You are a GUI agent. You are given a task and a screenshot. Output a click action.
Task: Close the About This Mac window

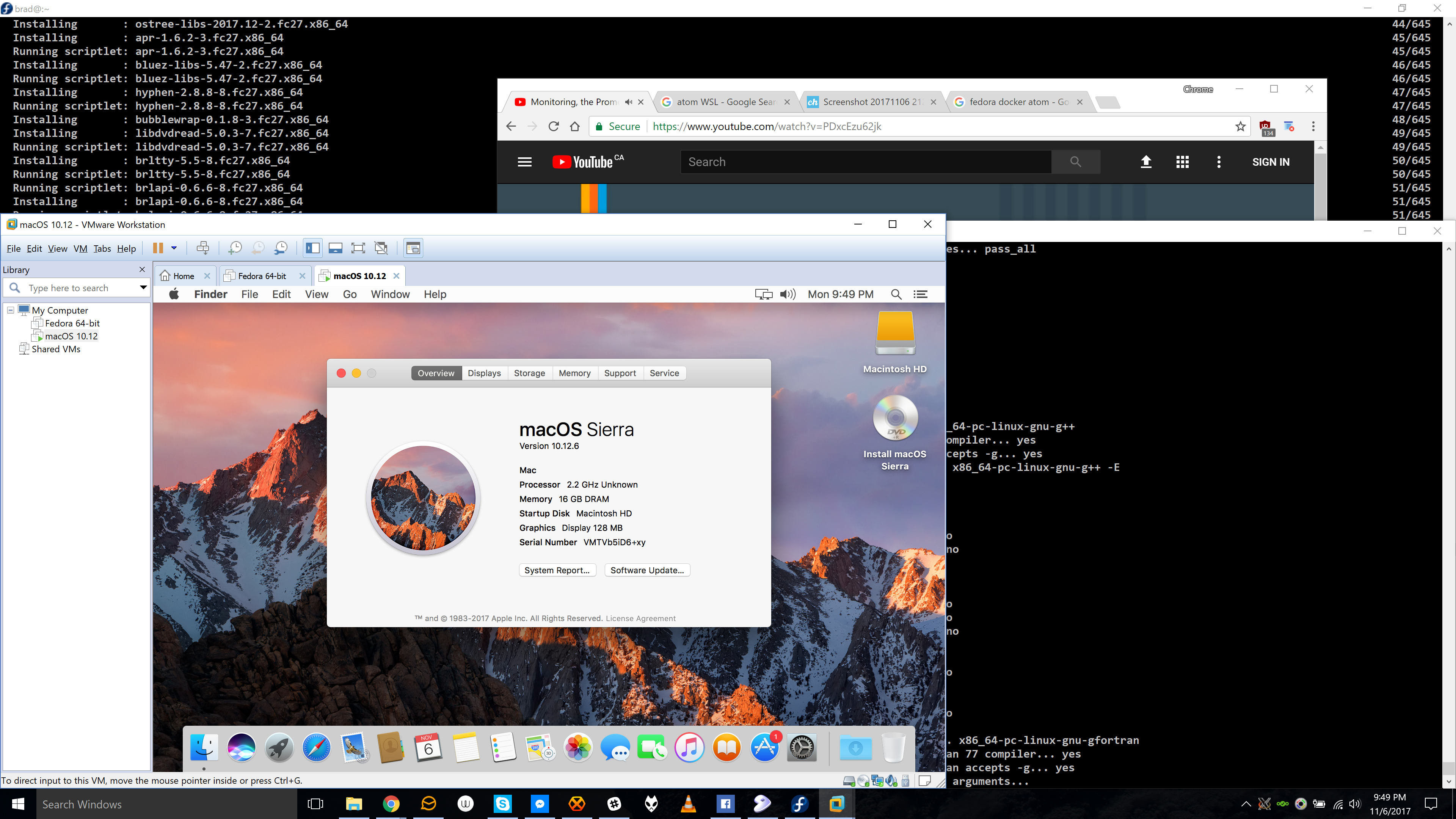[341, 373]
